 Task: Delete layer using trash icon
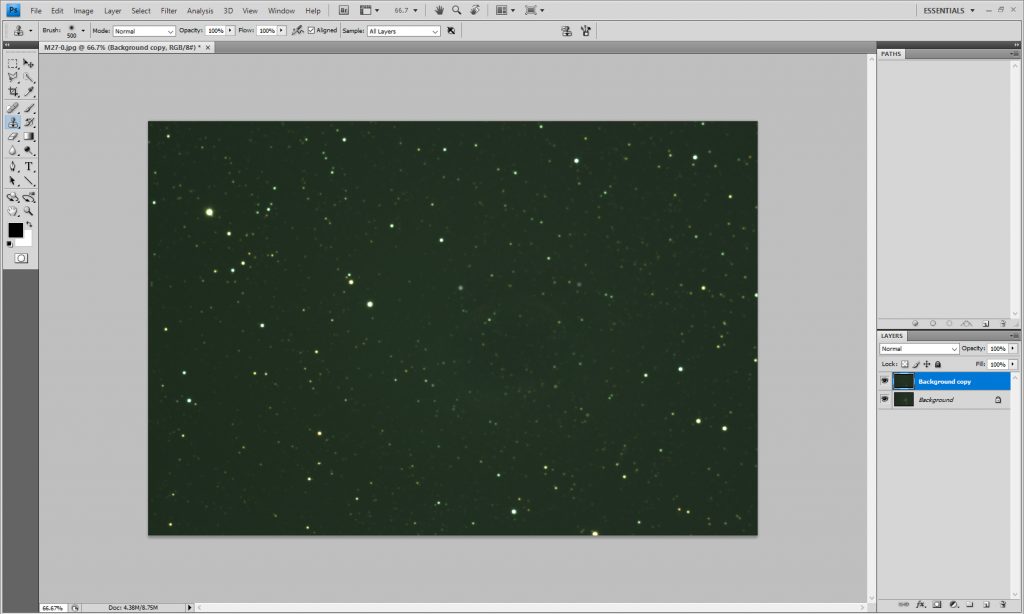[1003, 604]
